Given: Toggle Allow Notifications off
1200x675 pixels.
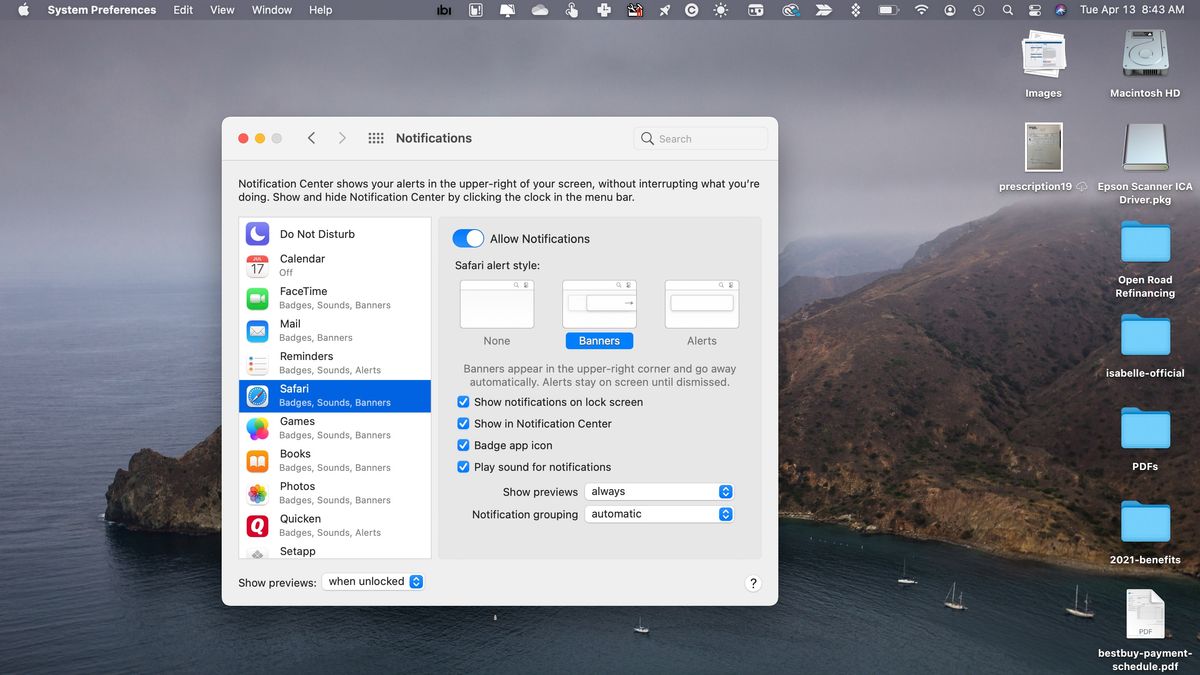Looking at the screenshot, I should click(x=468, y=238).
